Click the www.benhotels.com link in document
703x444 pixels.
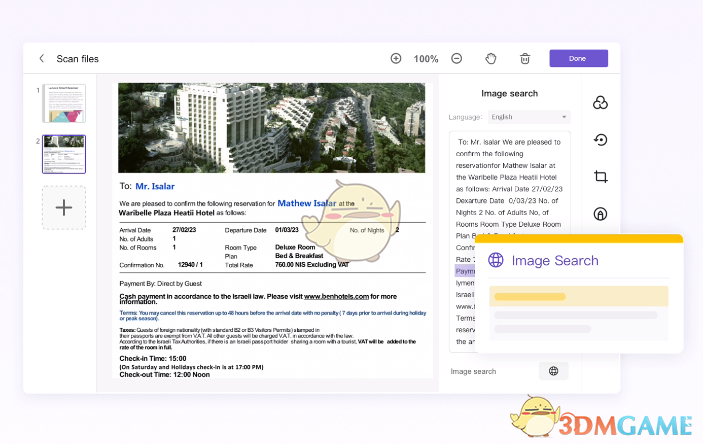tap(336, 297)
